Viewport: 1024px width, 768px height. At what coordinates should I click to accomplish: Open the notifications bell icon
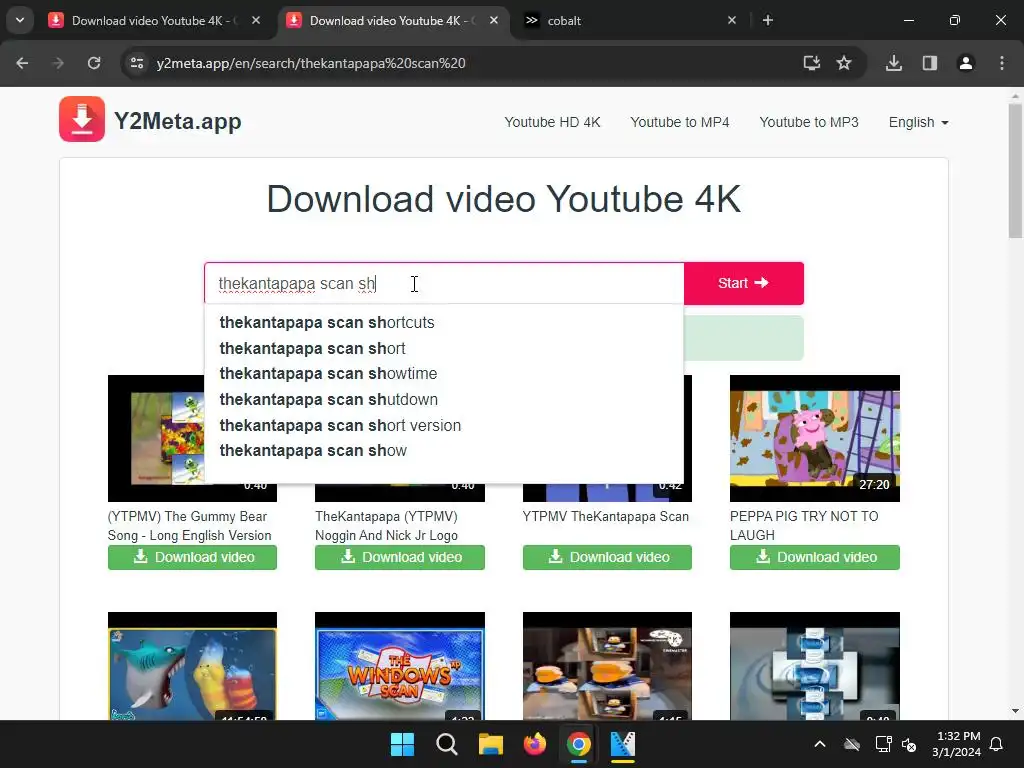click(x=996, y=744)
